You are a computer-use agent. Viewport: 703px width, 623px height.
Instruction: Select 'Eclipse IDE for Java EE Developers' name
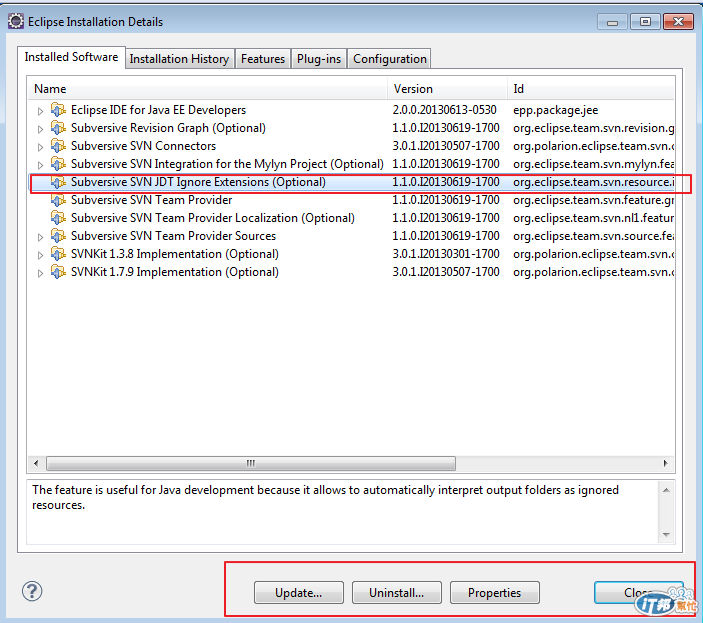(x=158, y=110)
